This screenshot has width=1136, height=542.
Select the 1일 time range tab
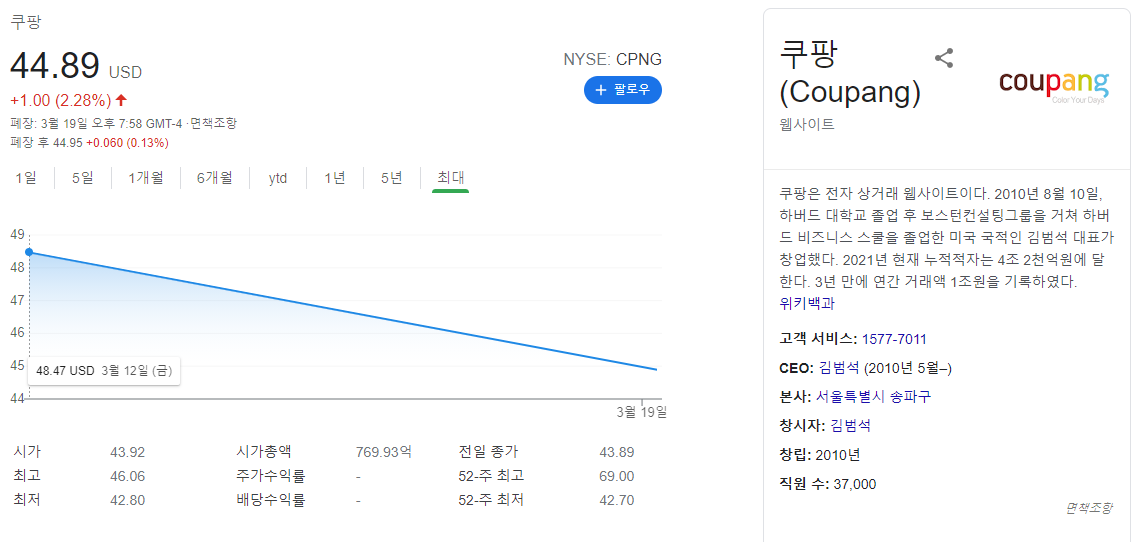coord(26,178)
